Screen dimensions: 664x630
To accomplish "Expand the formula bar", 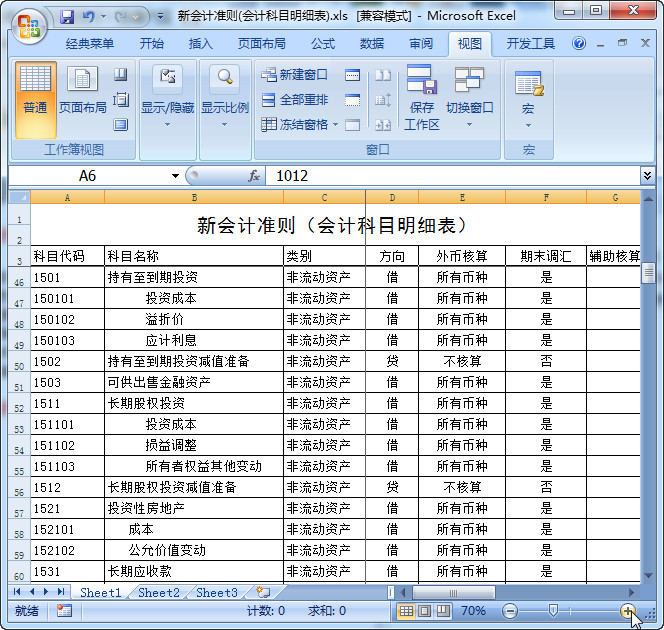I will pos(647,176).
